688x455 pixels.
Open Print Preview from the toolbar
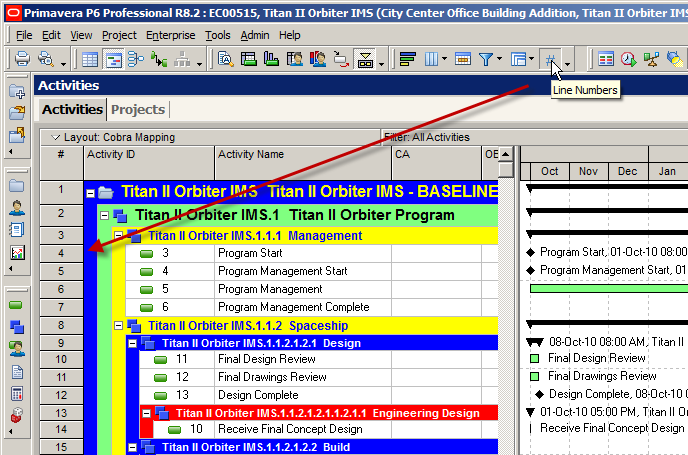[x=46, y=59]
